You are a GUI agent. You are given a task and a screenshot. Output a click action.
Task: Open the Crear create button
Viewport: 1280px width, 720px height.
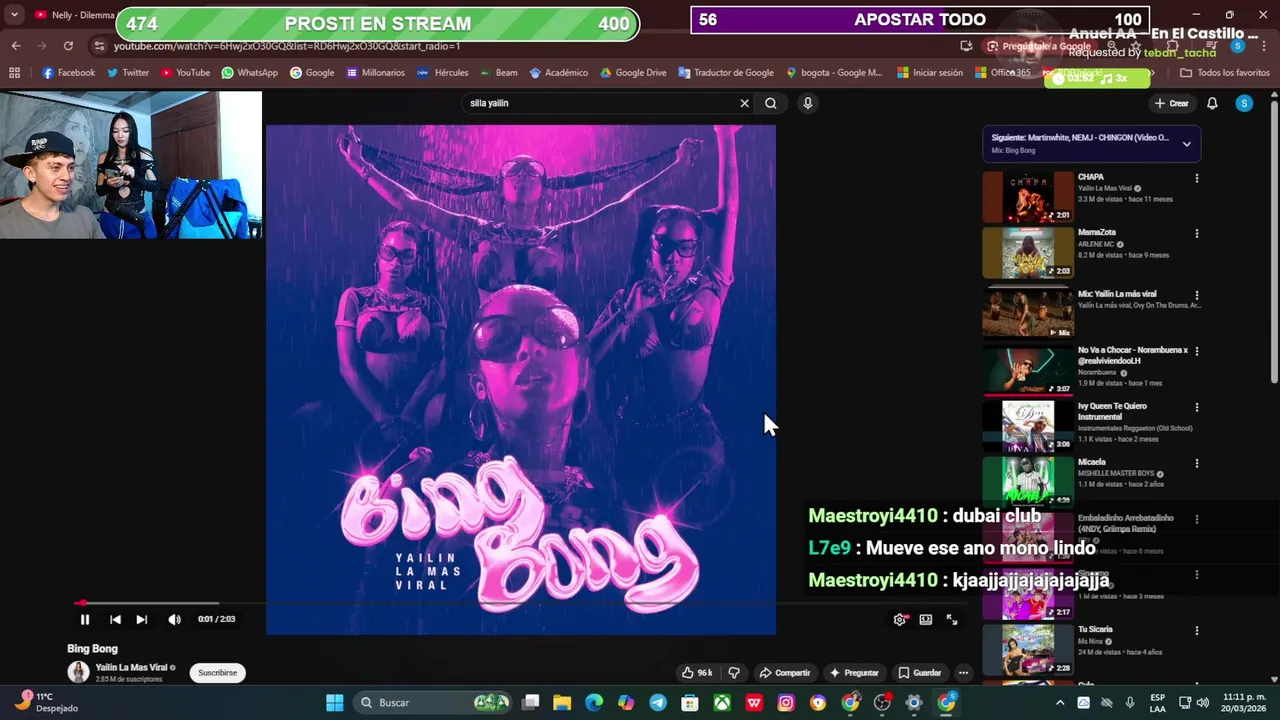pos(1171,103)
